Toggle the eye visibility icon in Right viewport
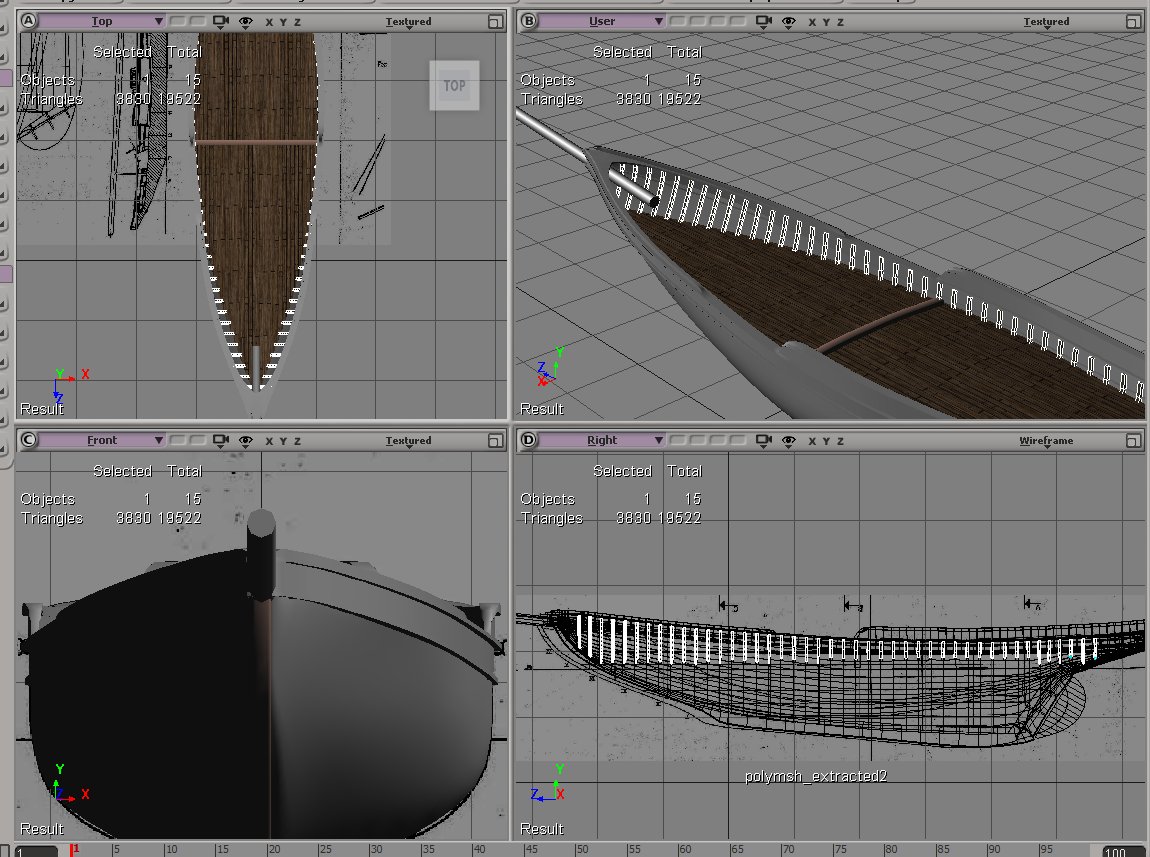 [789, 440]
